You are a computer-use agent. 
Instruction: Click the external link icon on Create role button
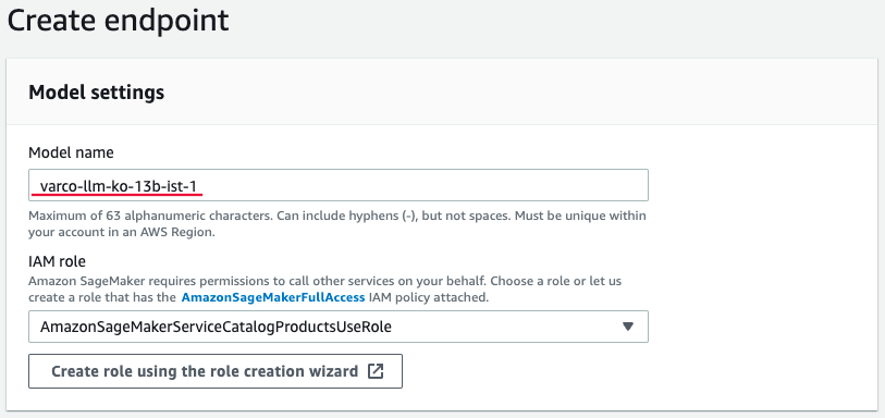pyautogui.click(x=376, y=371)
